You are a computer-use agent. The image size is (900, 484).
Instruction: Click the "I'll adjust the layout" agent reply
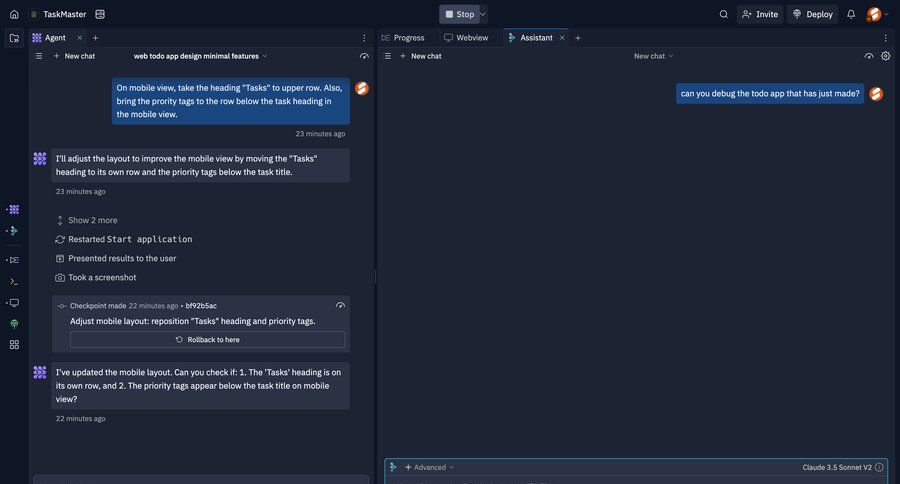[x=200, y=165]
